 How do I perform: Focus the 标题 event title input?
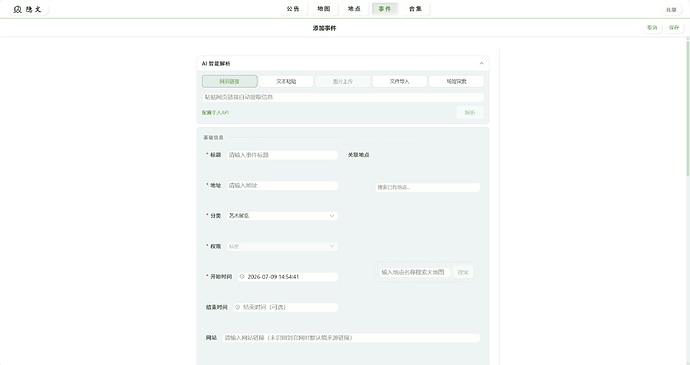point(283,155)
